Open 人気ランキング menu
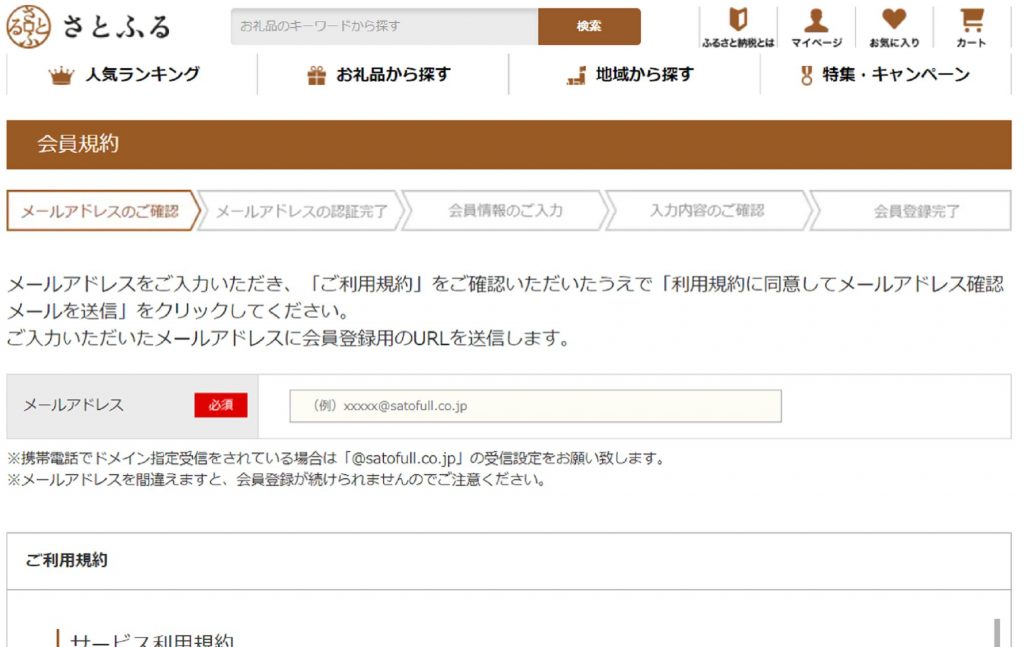The image size is (1024, 647). click(142, 75)
